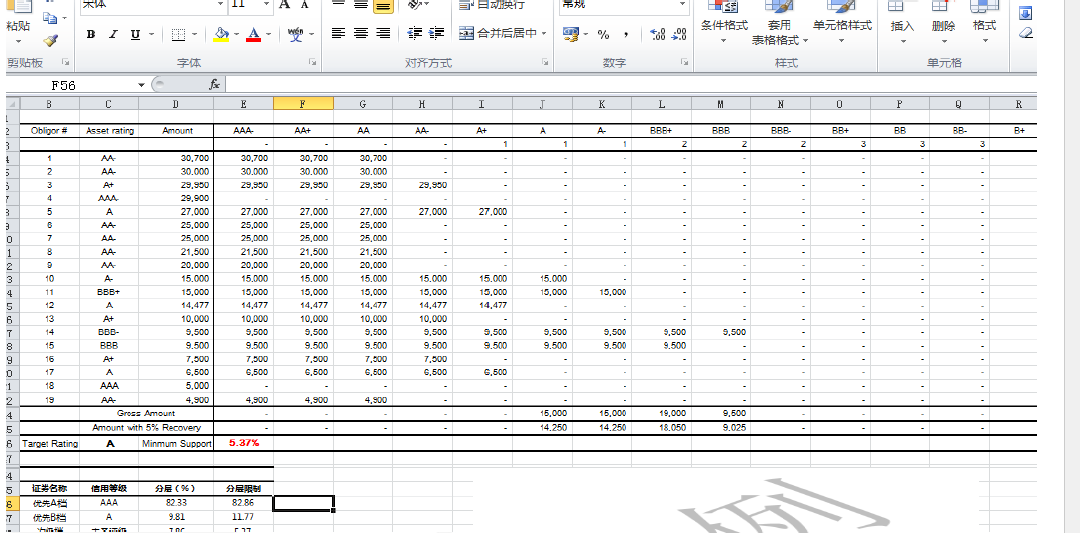1080x533 pixels.
Task: Click the red 5.37% Minimum Support cell
Action: pyautogui.click(x=243, y=443)
